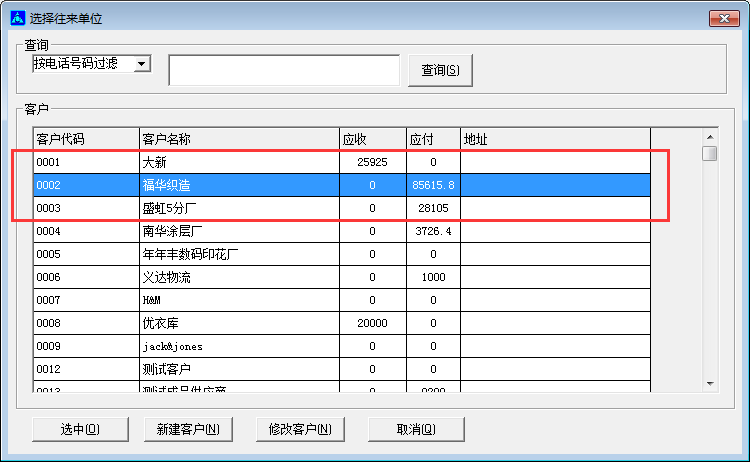
Task: Select customer 福华织造
Action: pos(342,185)
